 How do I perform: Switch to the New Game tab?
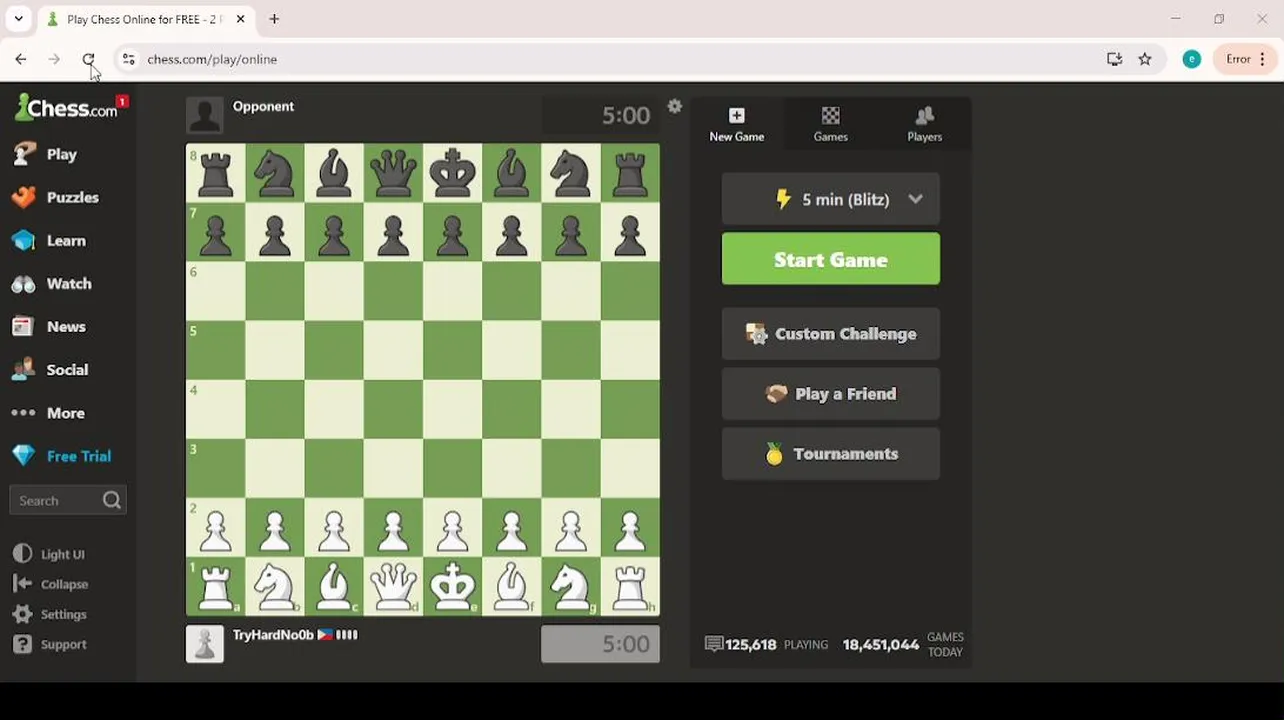point(737,124)
